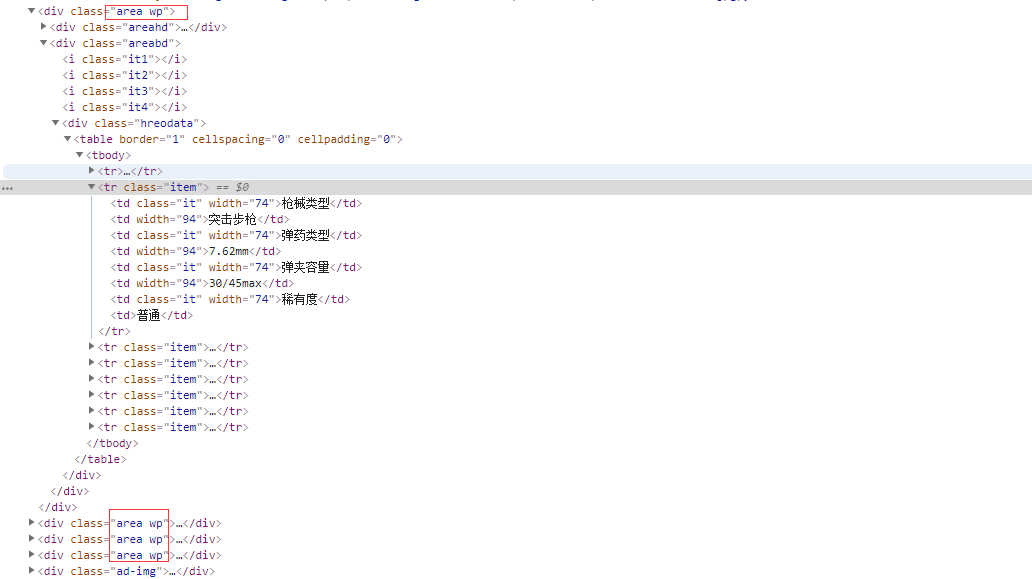Collapse the table border="1" node
This screenshot has width=1032, height=579.
tap(67, 139)
